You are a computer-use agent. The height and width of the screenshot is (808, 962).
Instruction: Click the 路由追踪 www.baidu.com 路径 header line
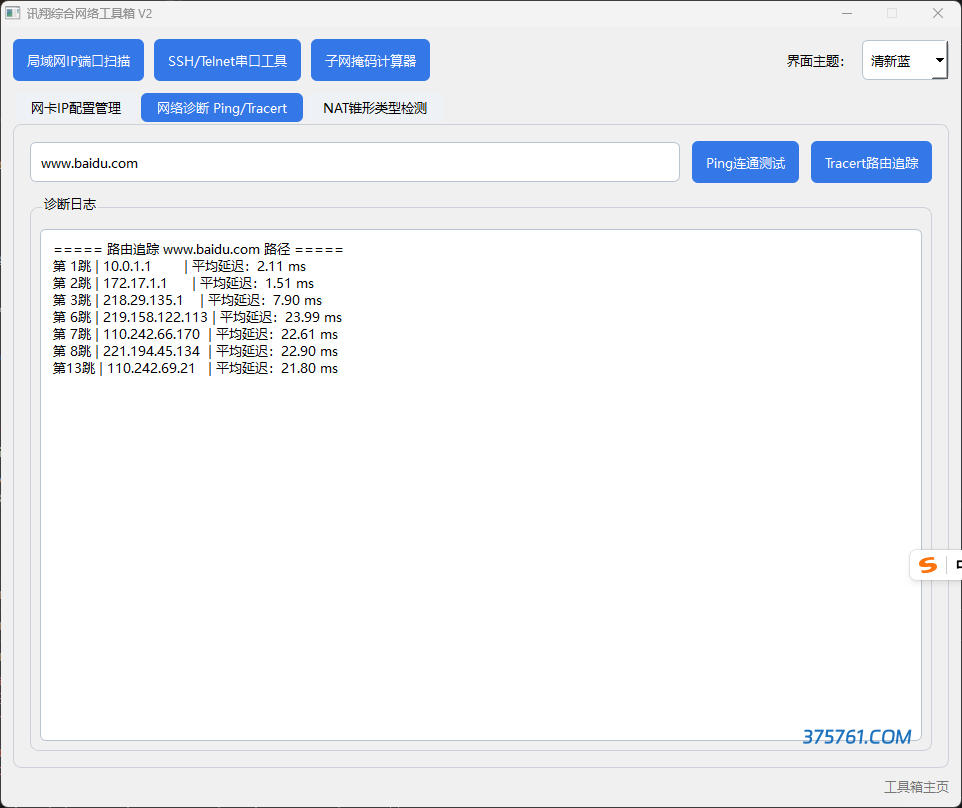click(198, 249)
